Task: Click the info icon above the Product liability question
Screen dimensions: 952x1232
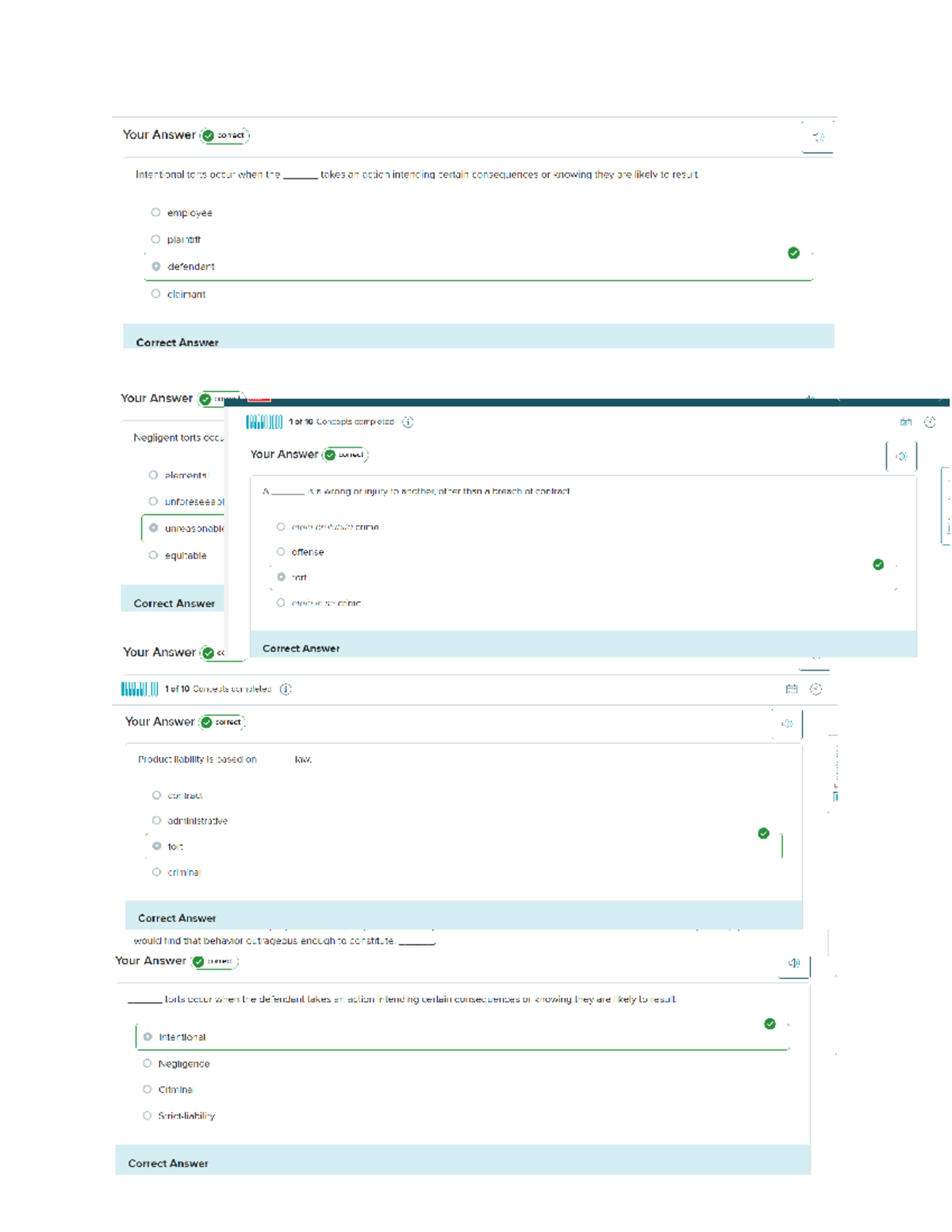Action: point(286,689)
